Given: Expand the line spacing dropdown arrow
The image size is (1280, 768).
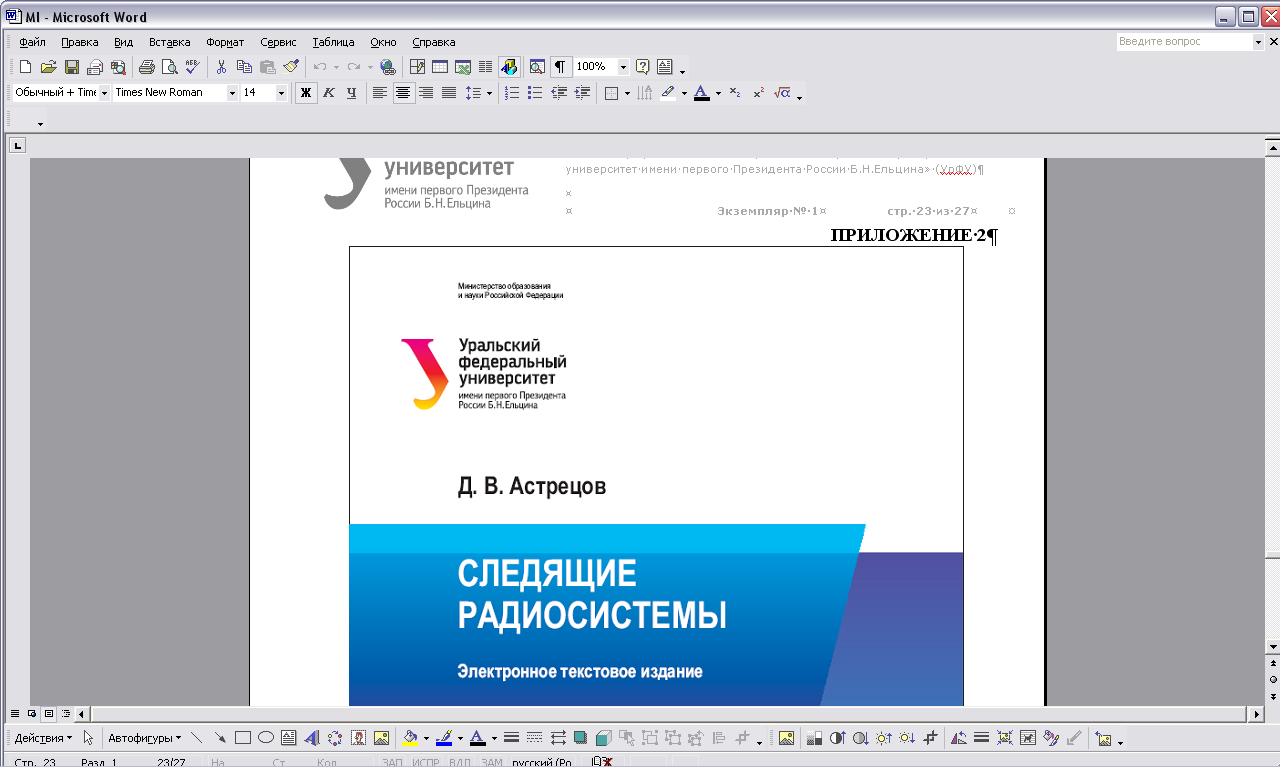Looking at the screenshot, I should (489, 93).
